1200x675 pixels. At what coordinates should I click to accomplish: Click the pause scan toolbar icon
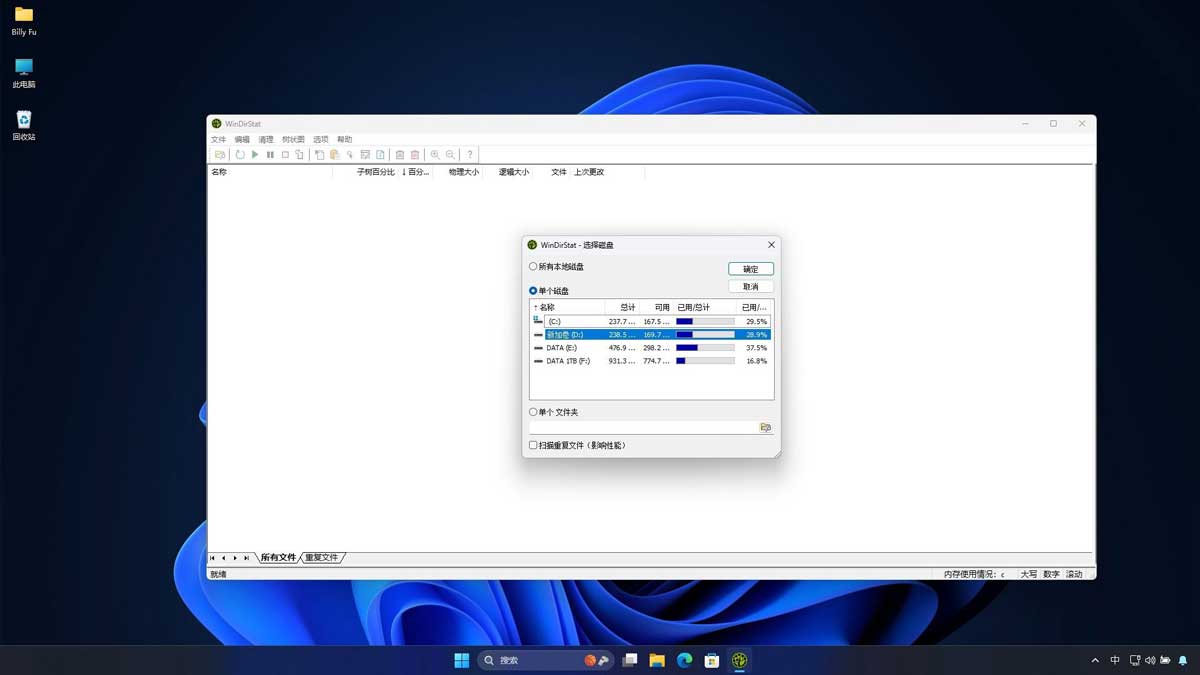[270, 155]
